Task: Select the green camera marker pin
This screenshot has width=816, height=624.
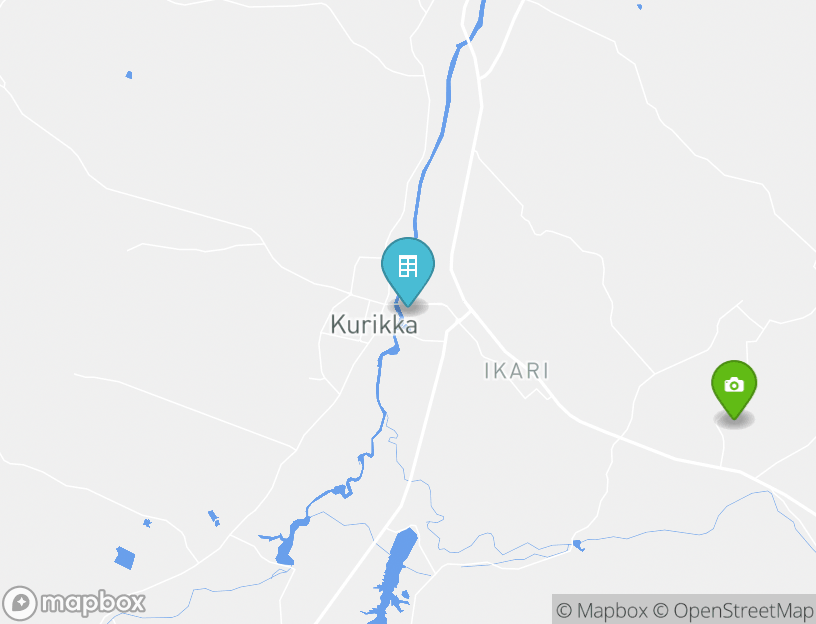Action: (734, 386)
